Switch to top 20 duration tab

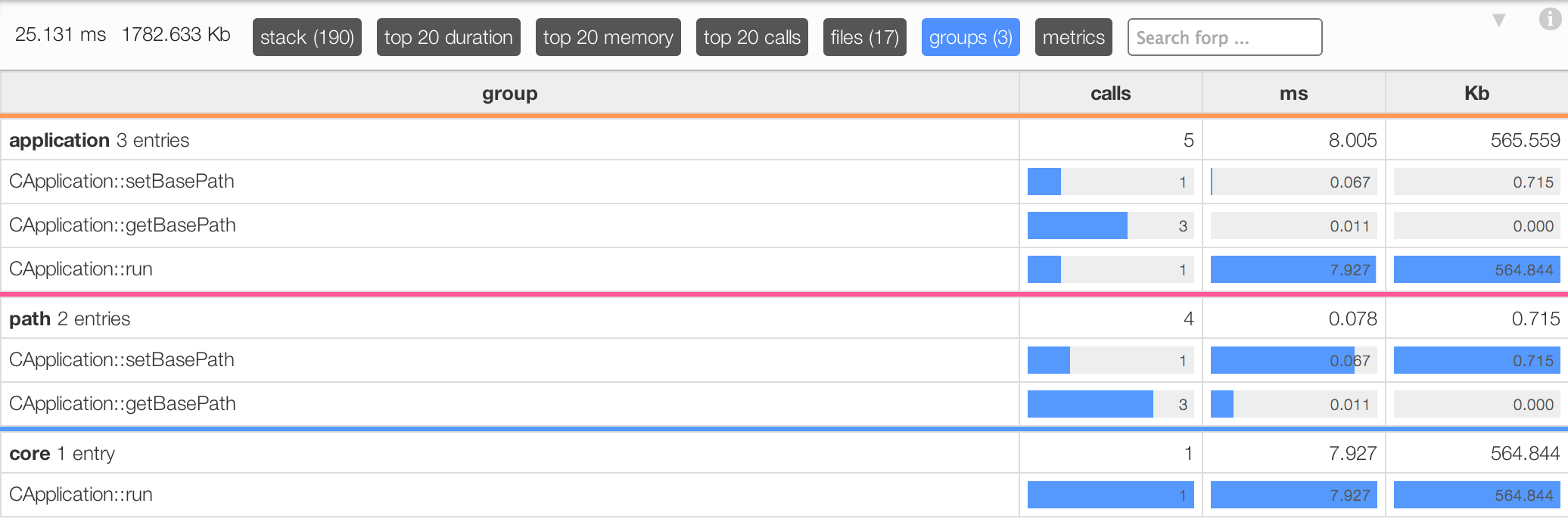449,37
